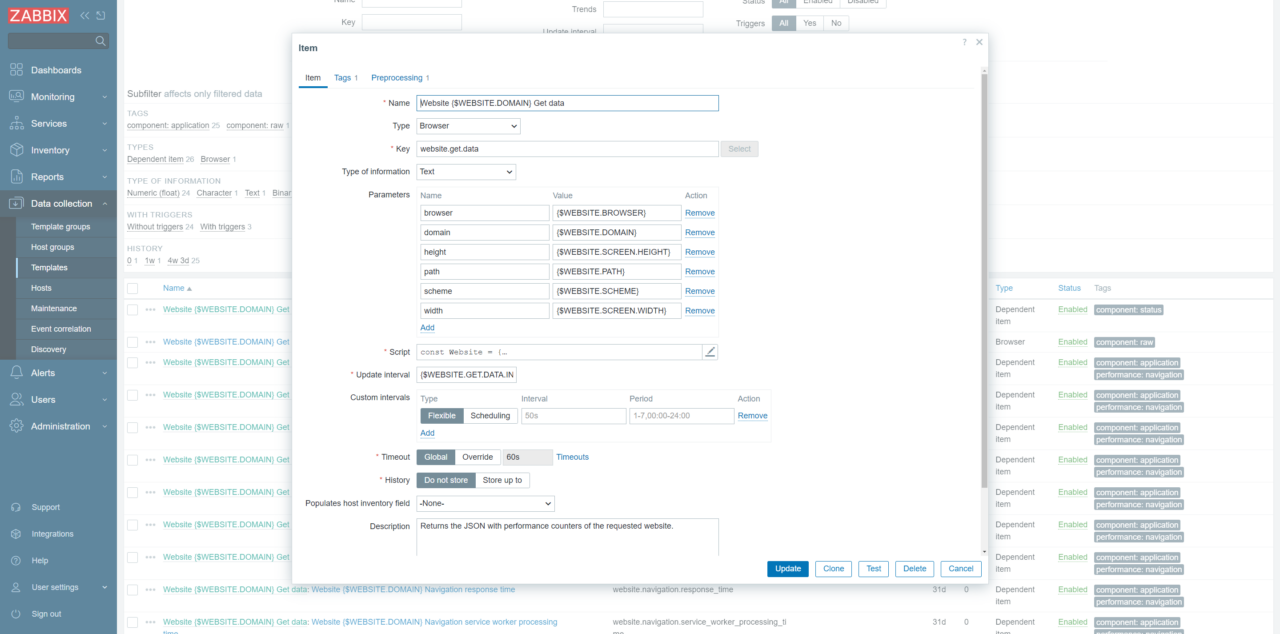Click the Update button to save the item

pos(788,568)
